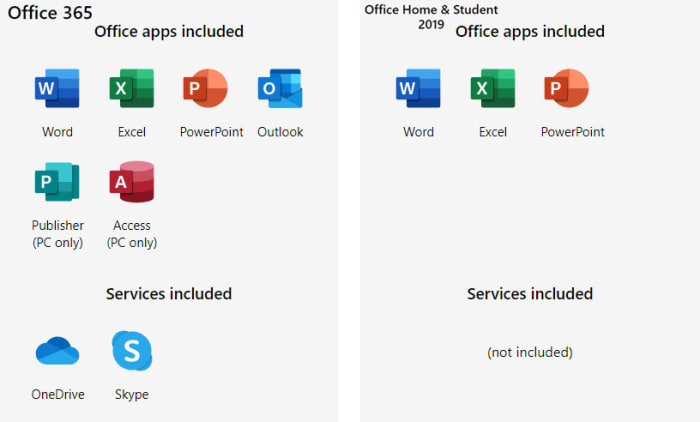The height and width of the screenshot is (422, 700).
Task: Select the Excel icon under Home & Student 2019
Action: click(492, 89)
